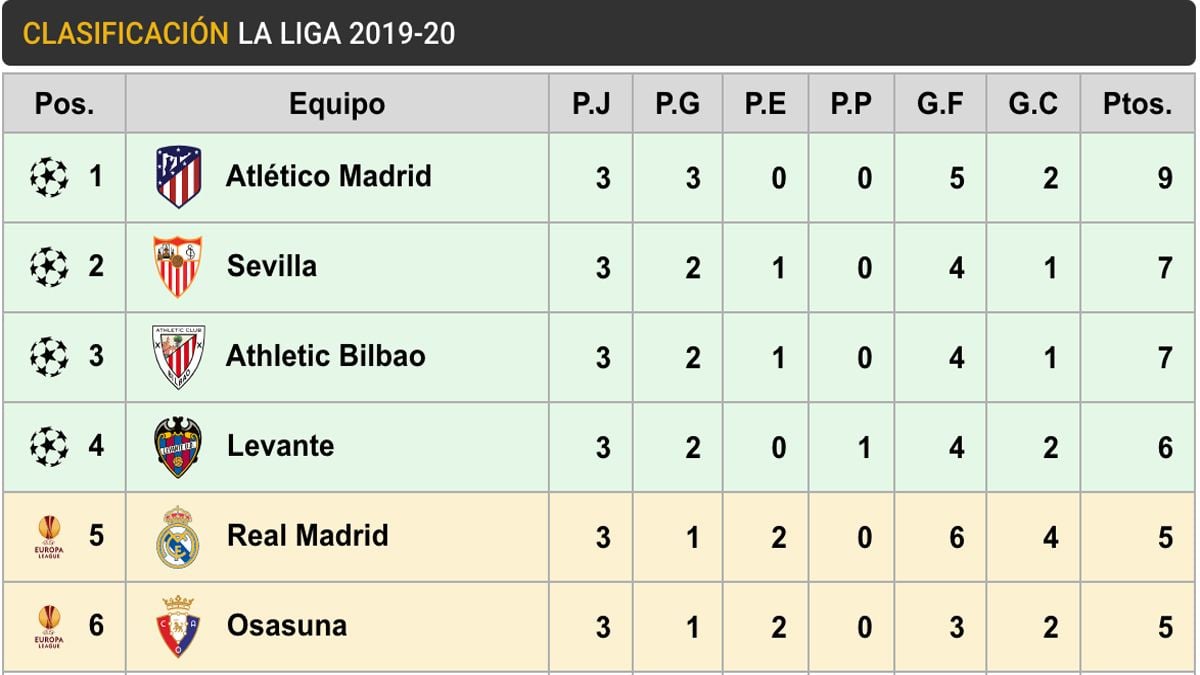
Task: Click the Equipo column header
Action: point(337,104)
